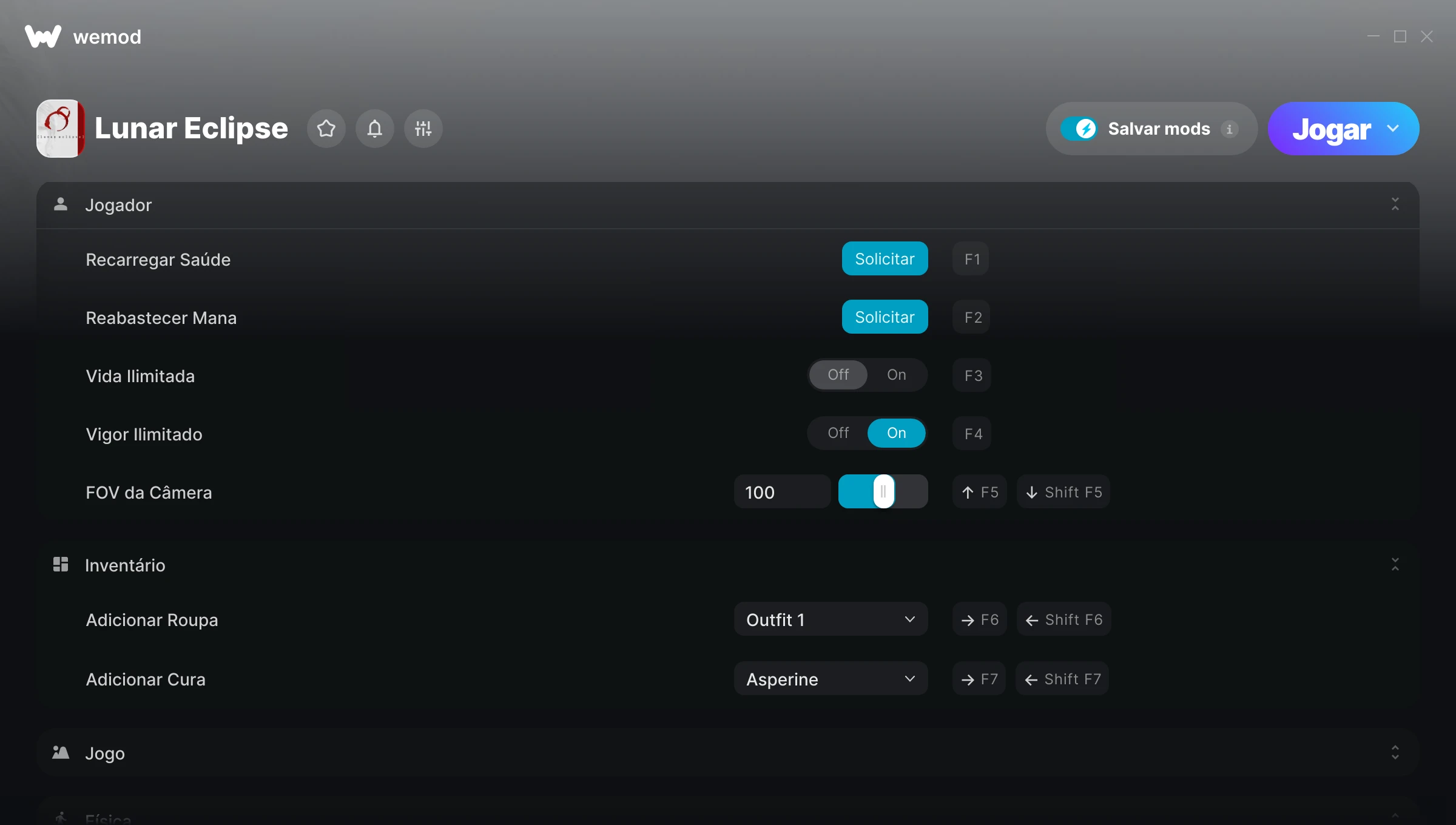Click the Shift F6 previous hotkey badge
Screen dimensions: 1456x825
1064,619
